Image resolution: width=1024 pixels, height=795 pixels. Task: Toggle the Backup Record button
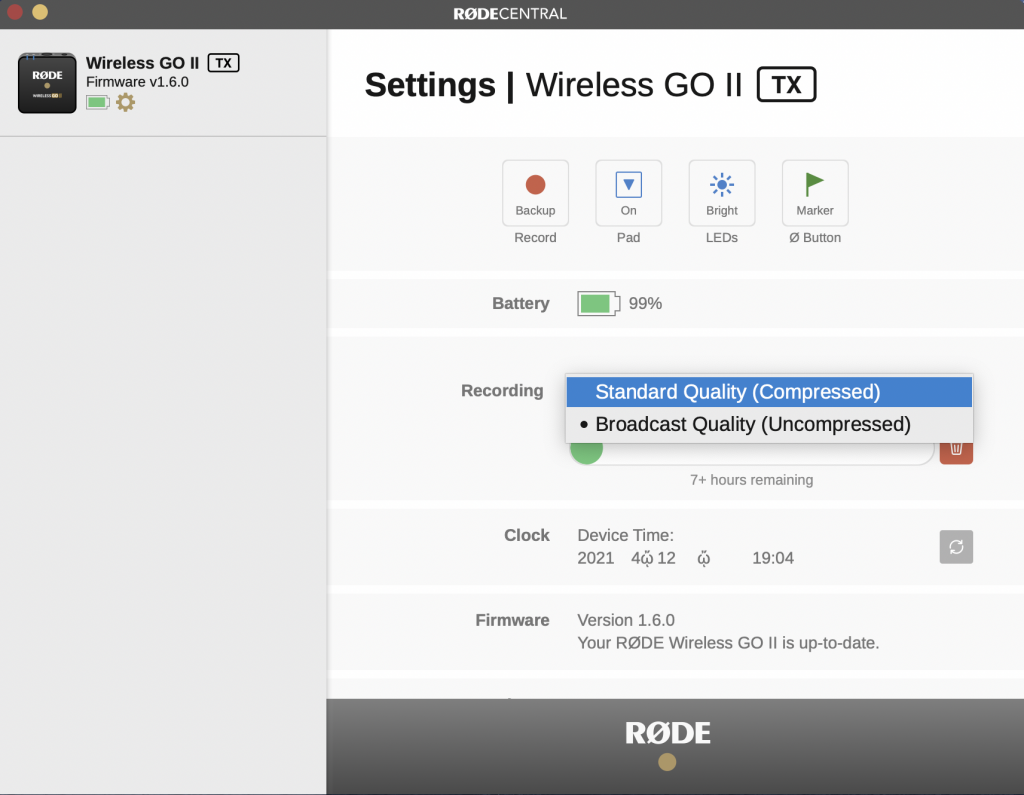point(535,193)
